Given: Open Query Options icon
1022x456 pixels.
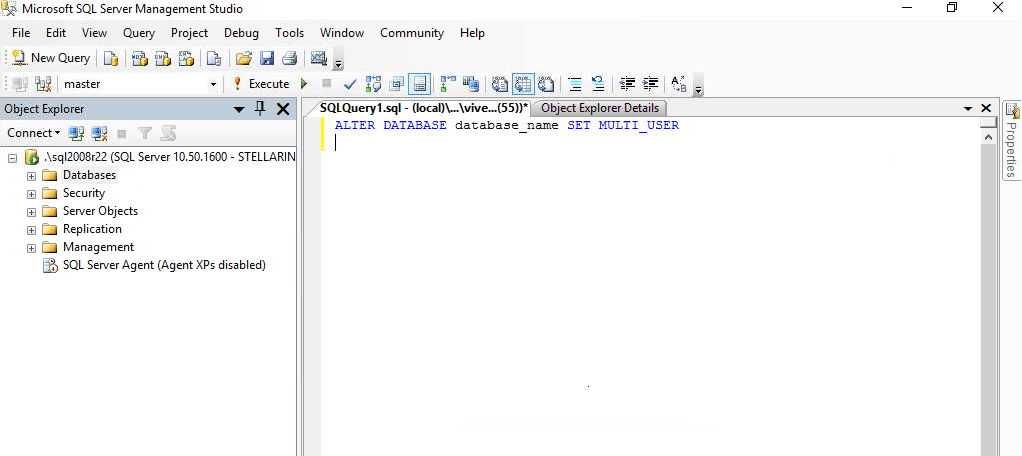Looking at the screenshot, I should 396,83.
